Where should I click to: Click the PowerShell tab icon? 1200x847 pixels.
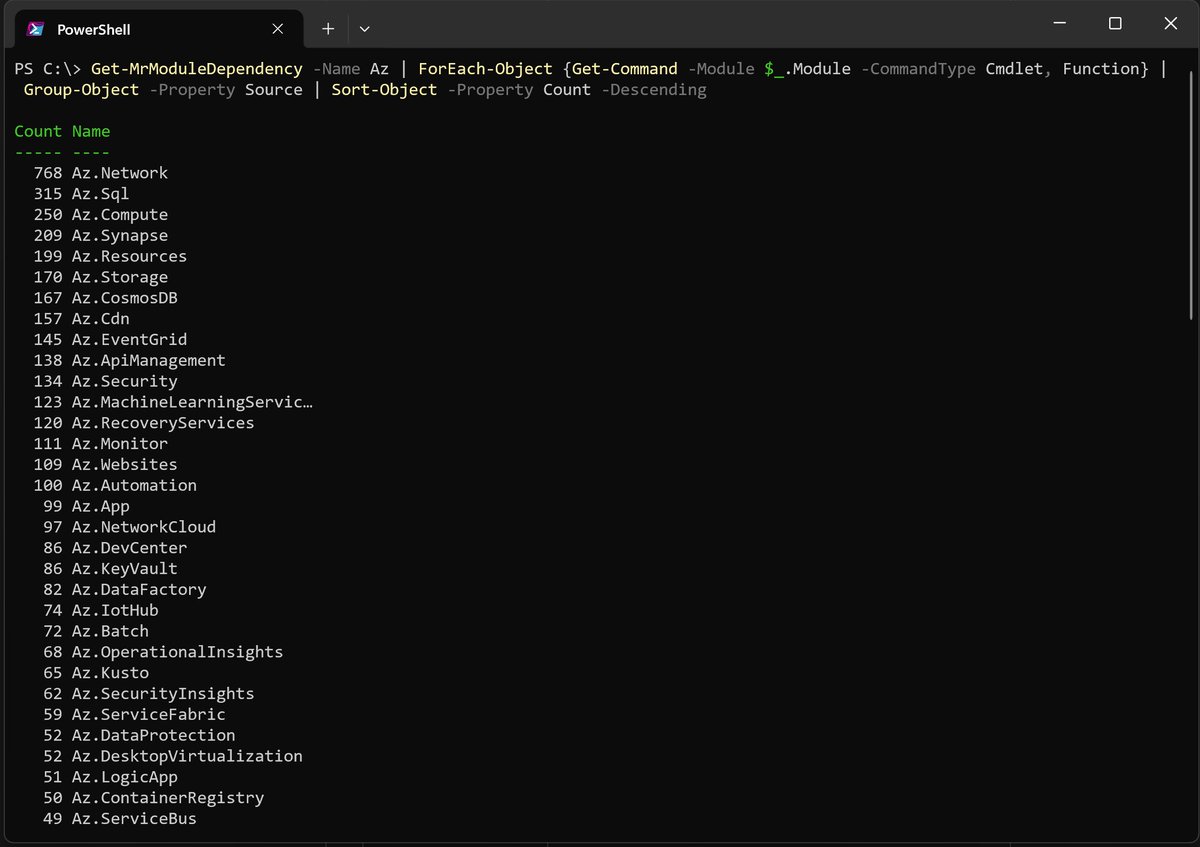click(35, 29)
